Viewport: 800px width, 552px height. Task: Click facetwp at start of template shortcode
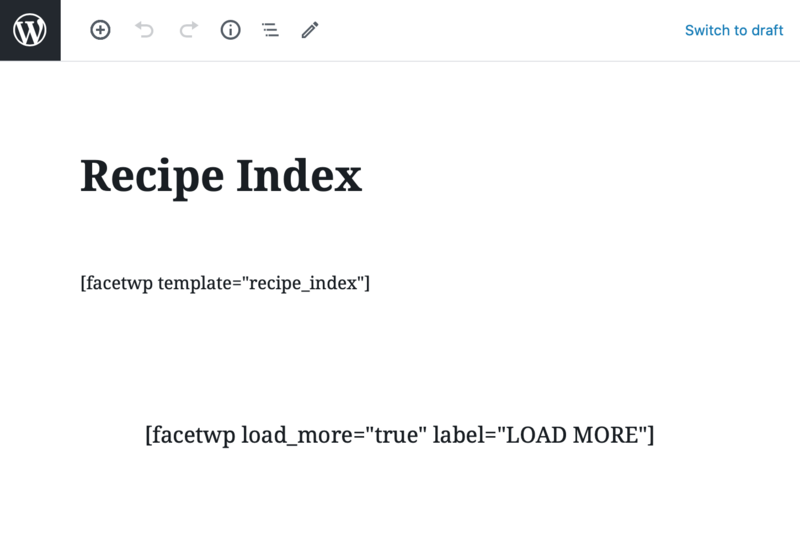119,283
